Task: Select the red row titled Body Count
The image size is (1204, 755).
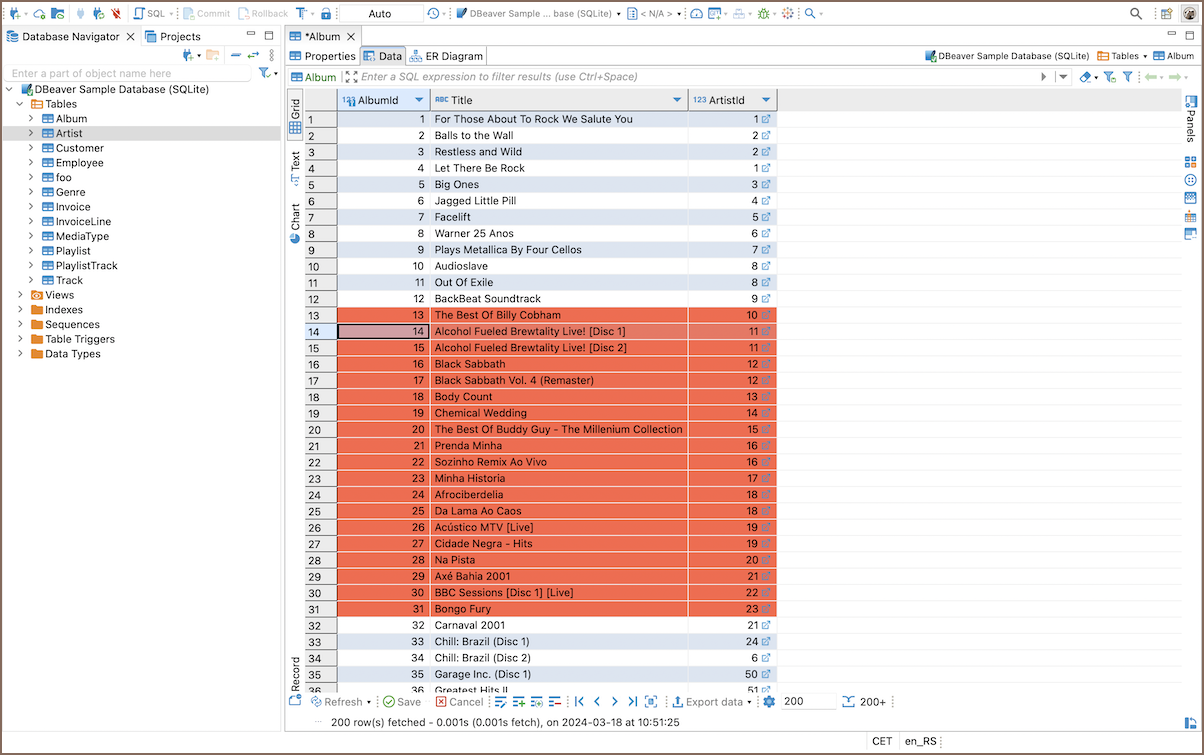Action: coord(559,397)
